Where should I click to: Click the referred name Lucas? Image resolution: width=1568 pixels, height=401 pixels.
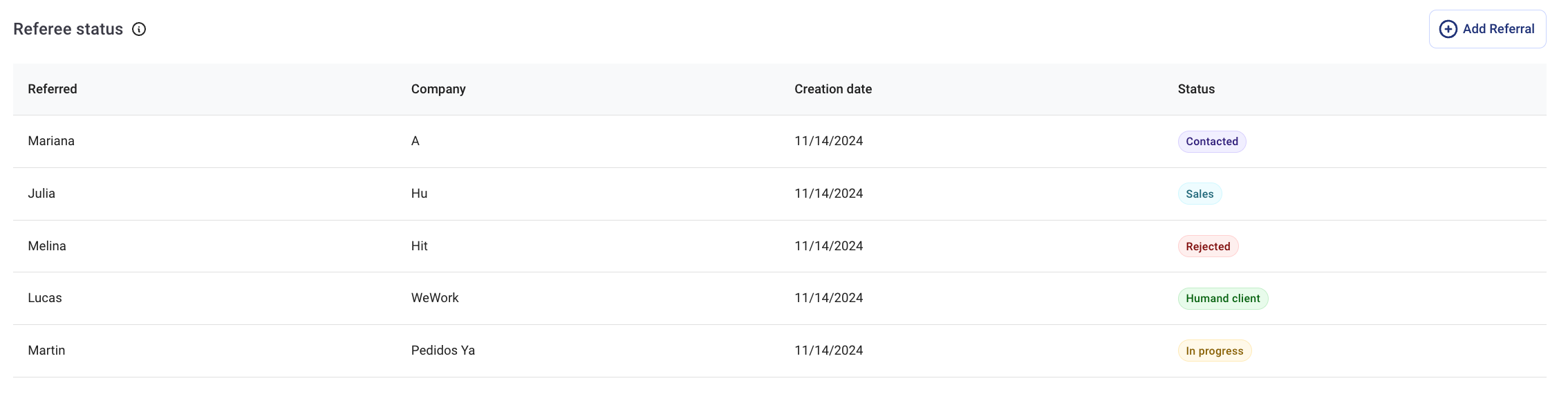pos(45,298)
